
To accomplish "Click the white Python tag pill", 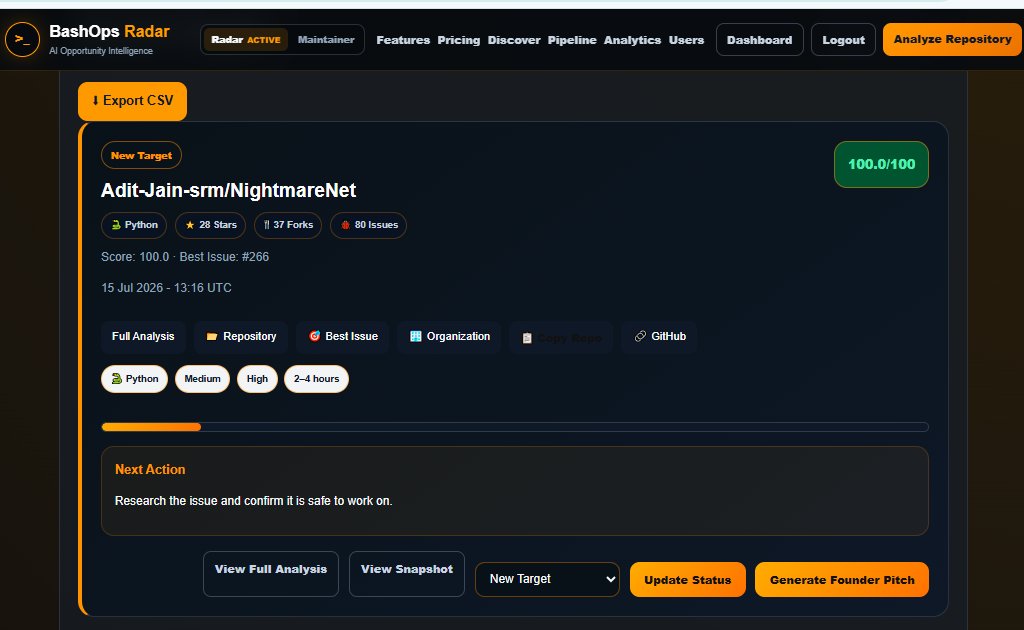I will [135, 379].
